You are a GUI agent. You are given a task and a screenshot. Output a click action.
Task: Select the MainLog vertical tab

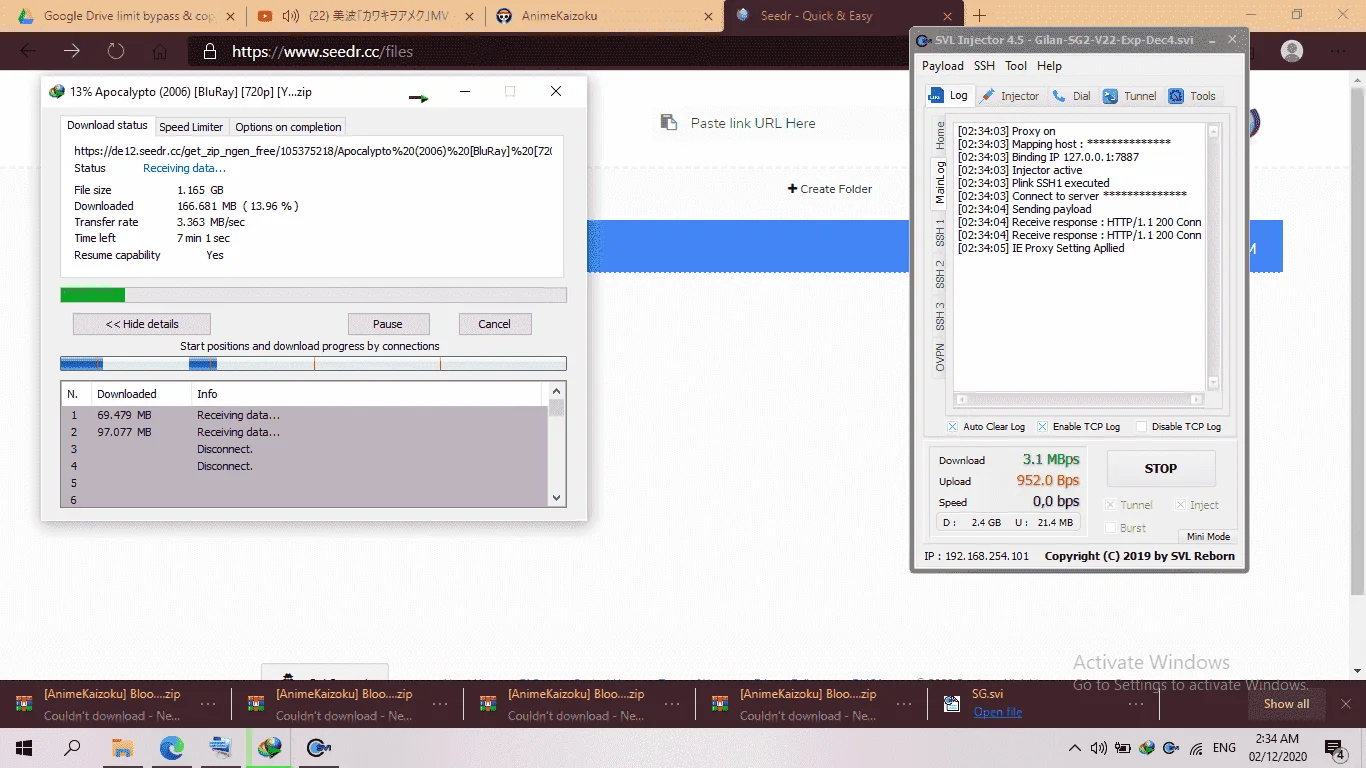click(x=940, y=182)
